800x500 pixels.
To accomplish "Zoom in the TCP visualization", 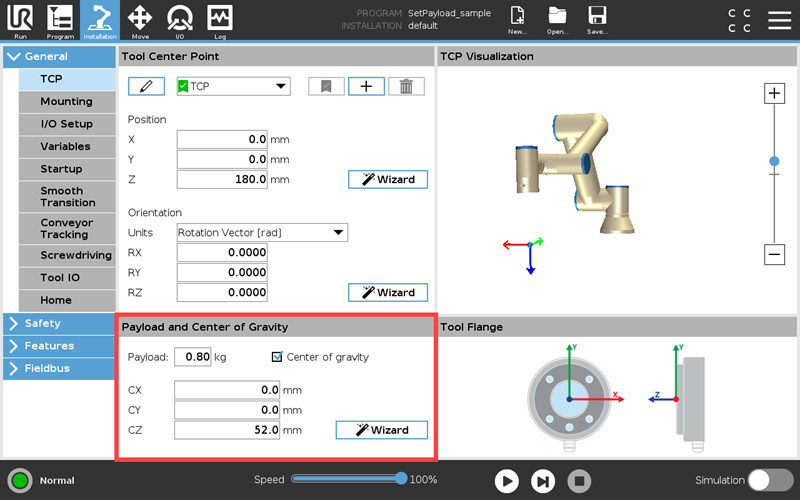I will pyautogui.click(x=774, y=94).
